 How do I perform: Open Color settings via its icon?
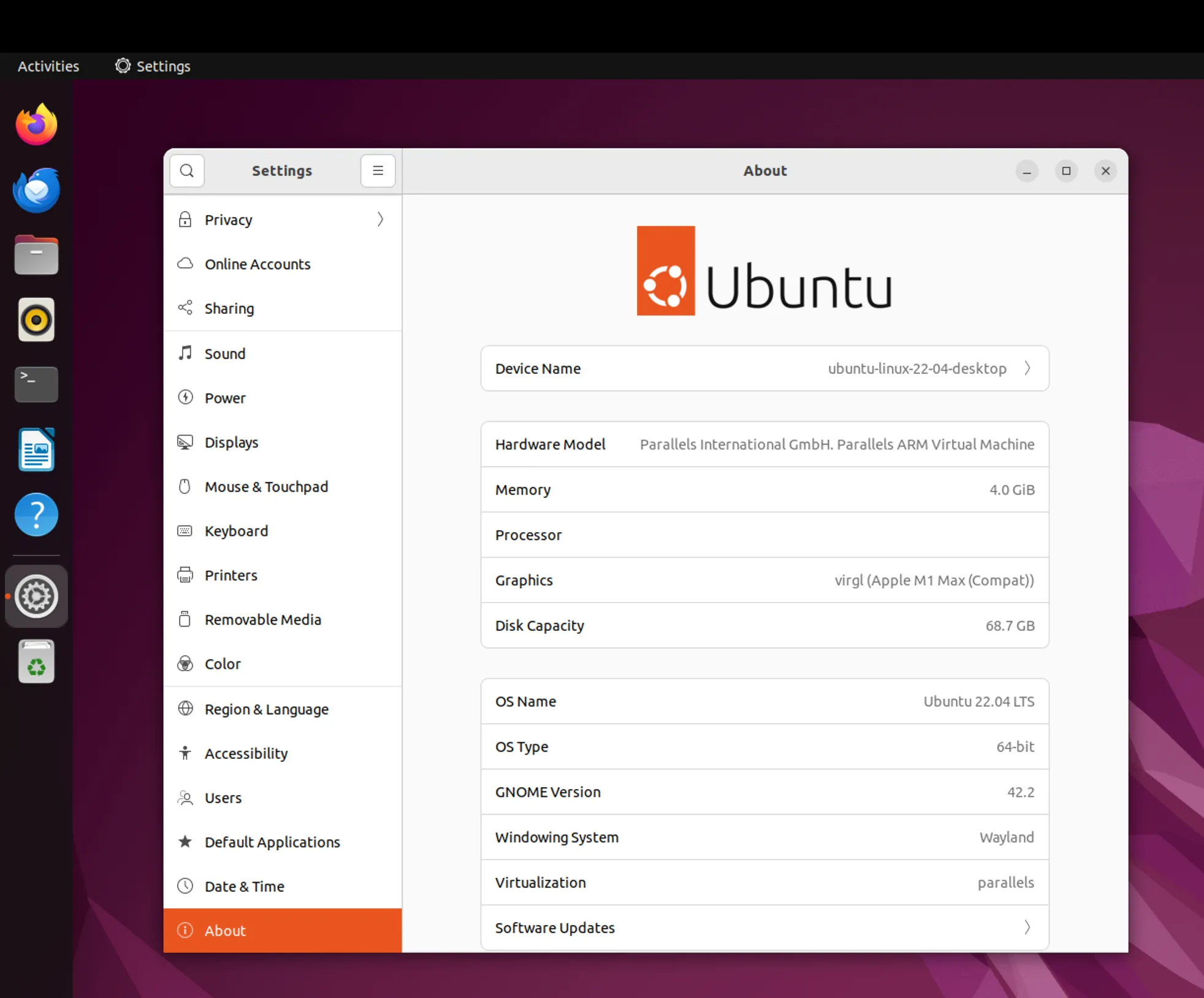tap(185, 664)
